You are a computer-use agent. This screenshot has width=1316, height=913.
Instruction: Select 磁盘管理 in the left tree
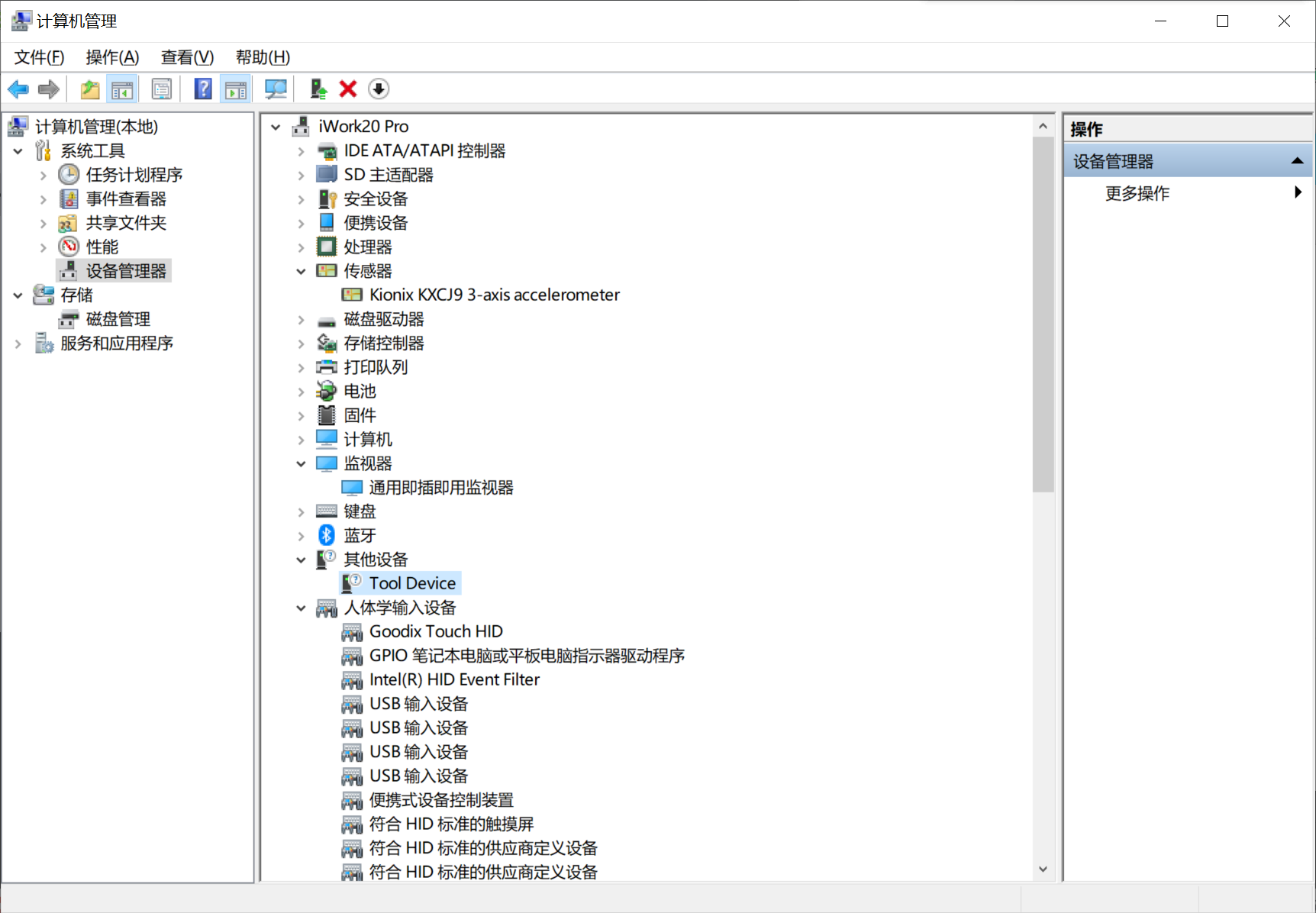coord(118,319)
